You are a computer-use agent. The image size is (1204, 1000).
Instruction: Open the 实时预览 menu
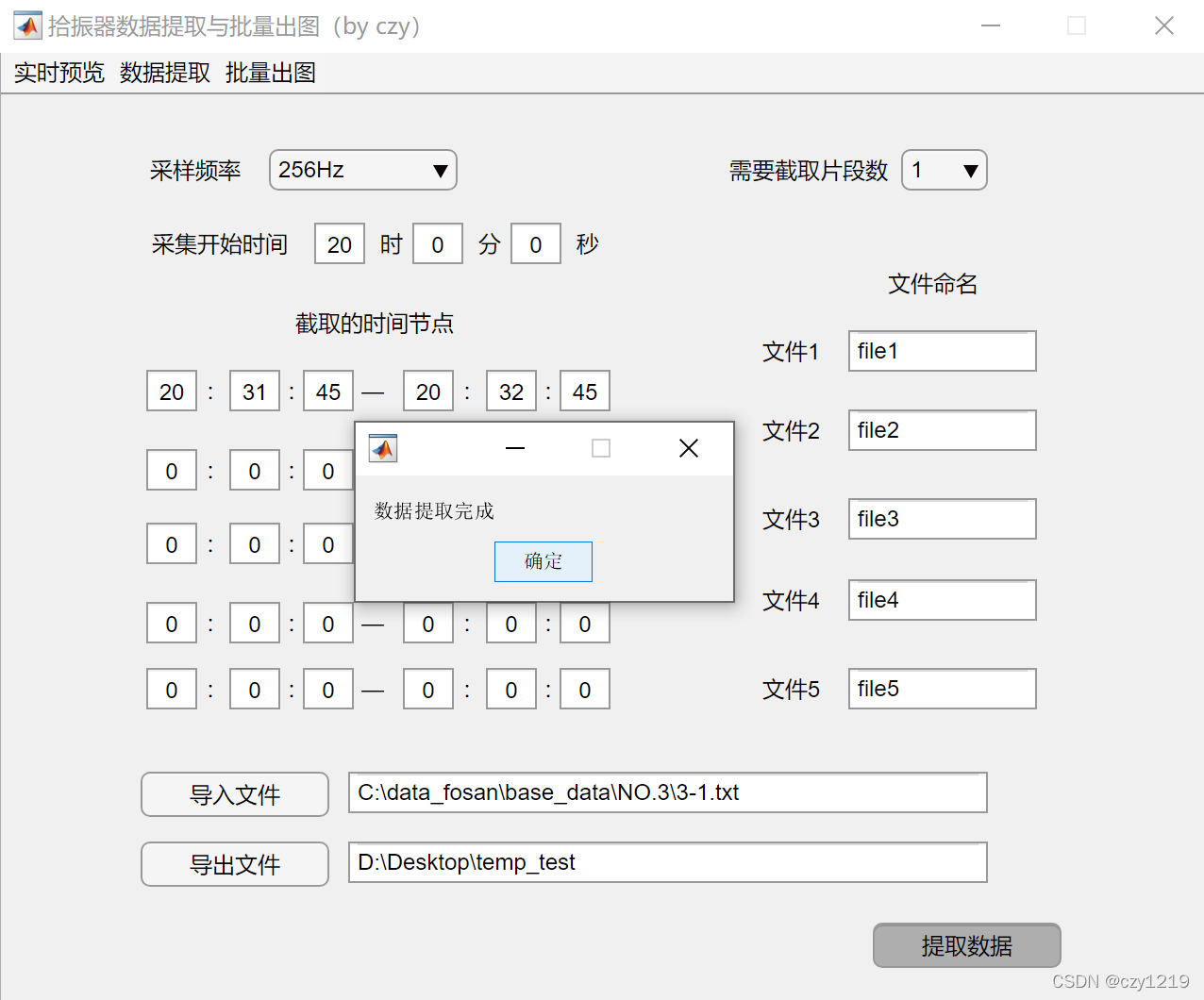tap(59, 74)
